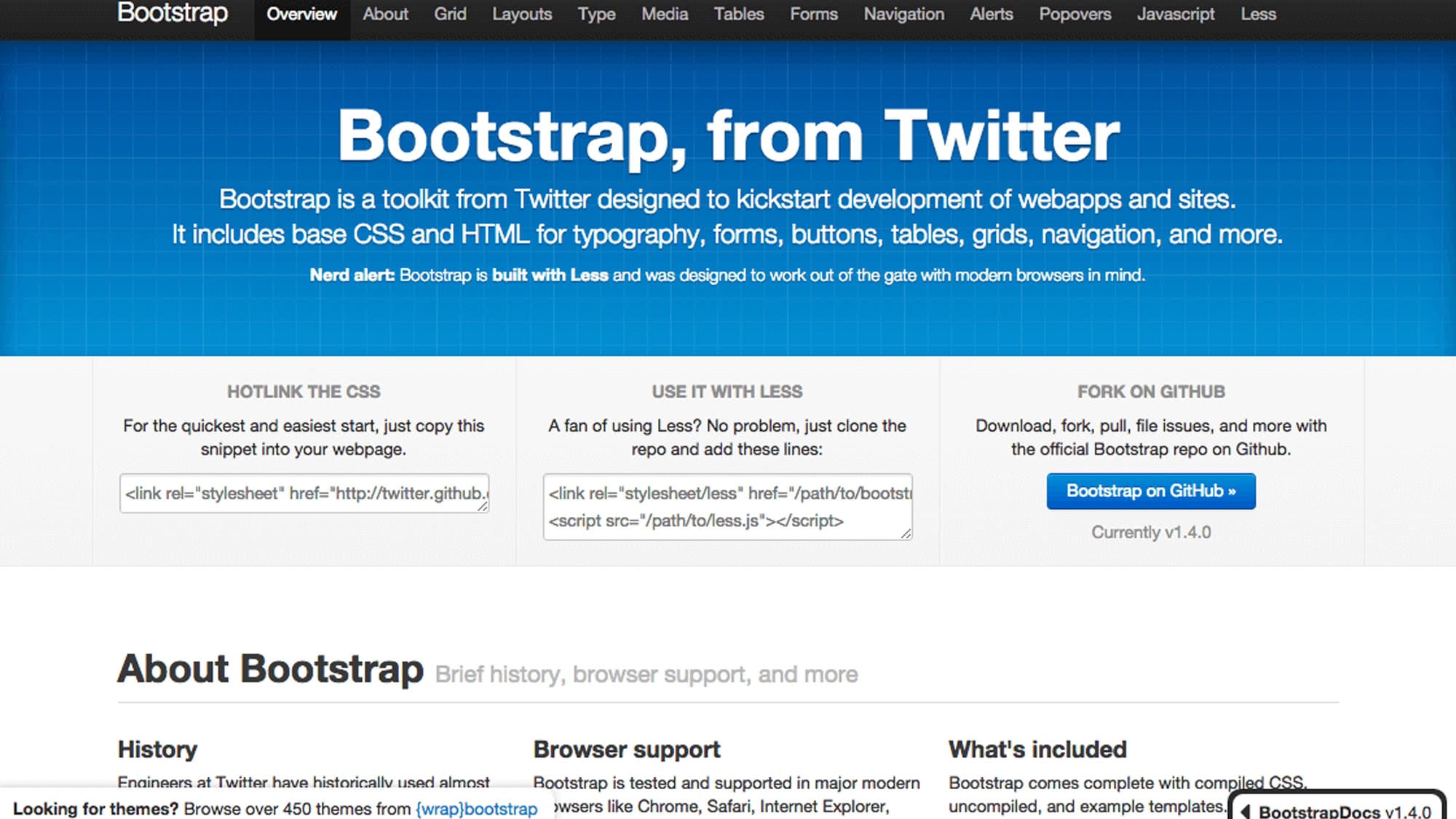Viewport: 1456px width, 819px height.
Task: Open the Less nav link
Action: pos(1258,15)
